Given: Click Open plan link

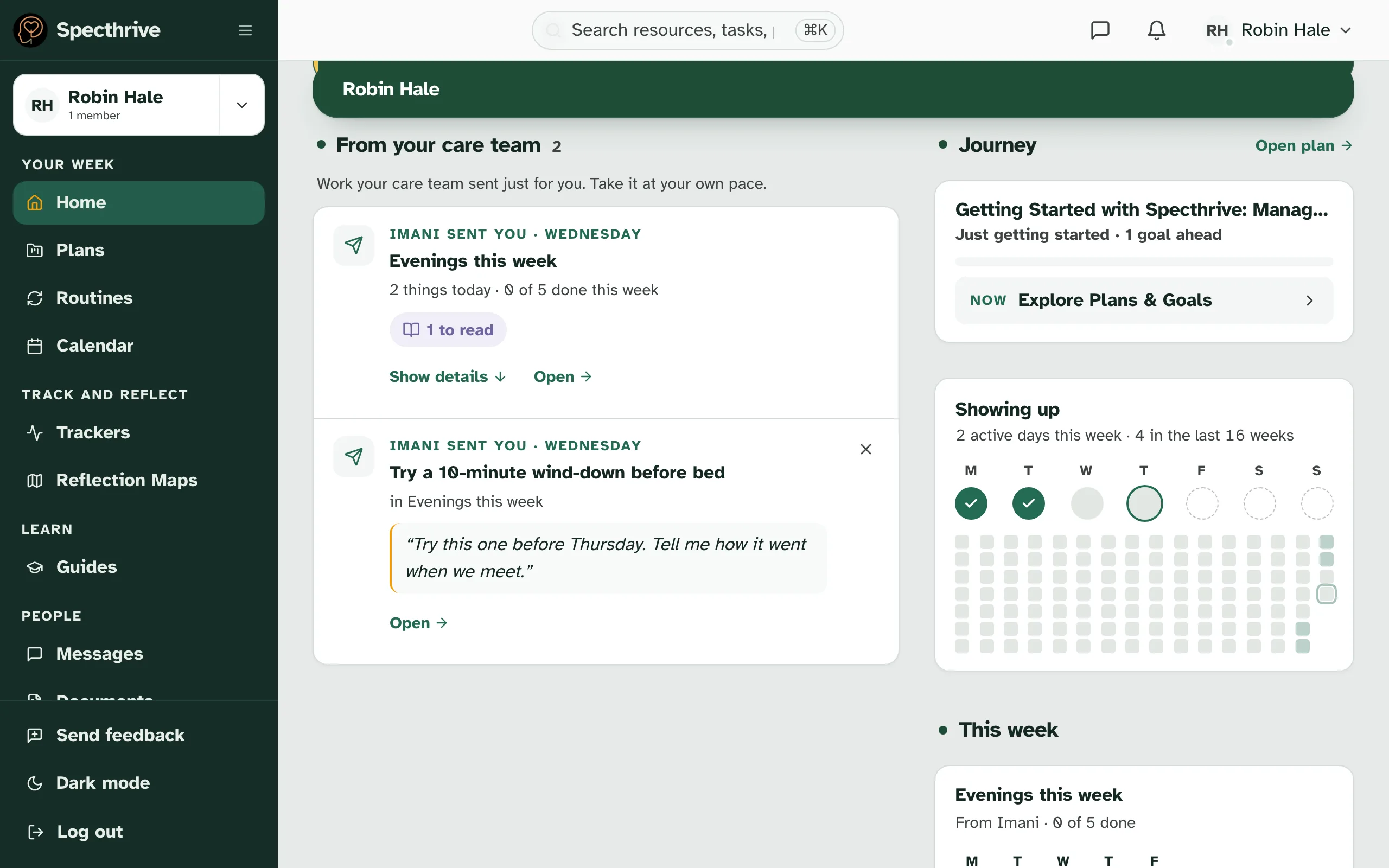Looking at the screenshot, I should point(1303,145).
